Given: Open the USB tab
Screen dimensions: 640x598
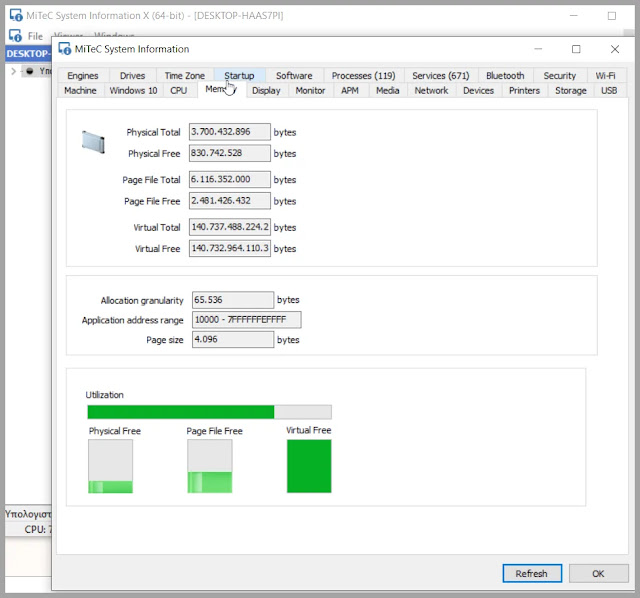Looking at the screenshot, I should [609, 91].
